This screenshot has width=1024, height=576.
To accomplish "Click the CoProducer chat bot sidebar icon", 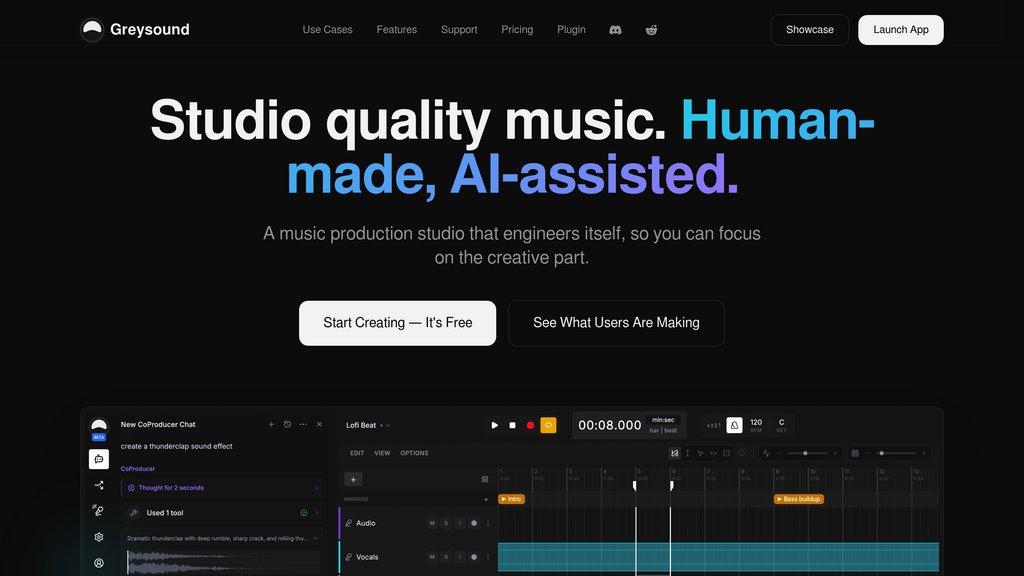I will [99, 459].
